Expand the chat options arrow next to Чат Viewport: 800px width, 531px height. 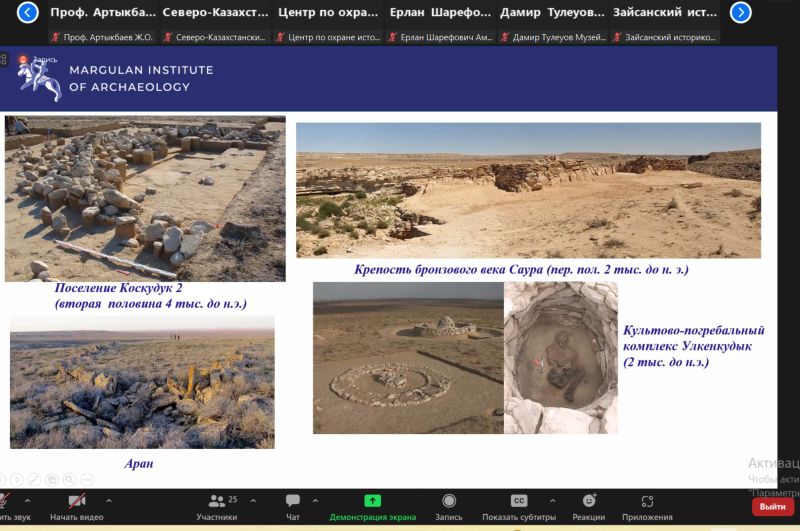[x=315, y=500]
